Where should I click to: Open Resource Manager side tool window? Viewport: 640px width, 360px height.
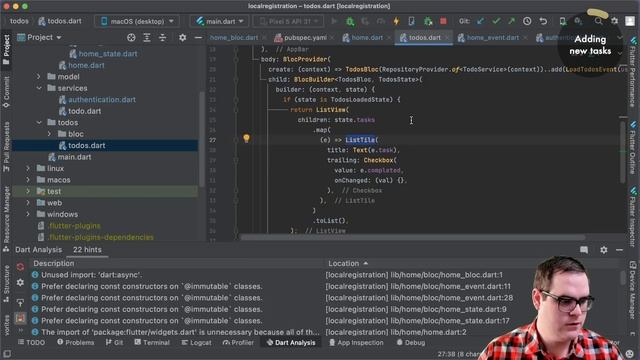pyautogui.click(x=6, y=218)
